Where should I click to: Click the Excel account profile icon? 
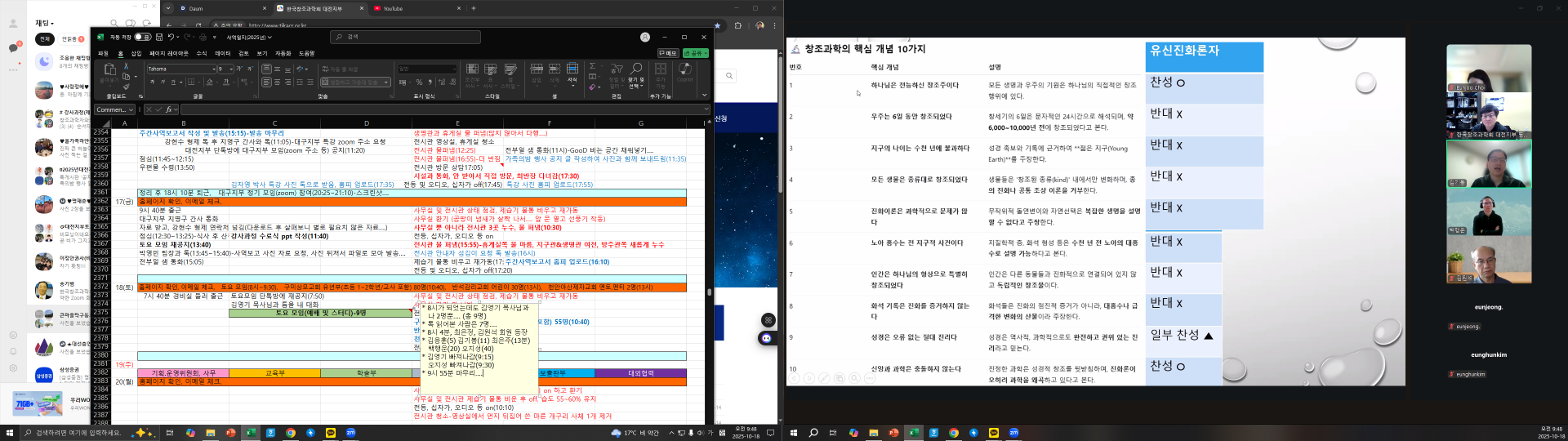(645, 37)
